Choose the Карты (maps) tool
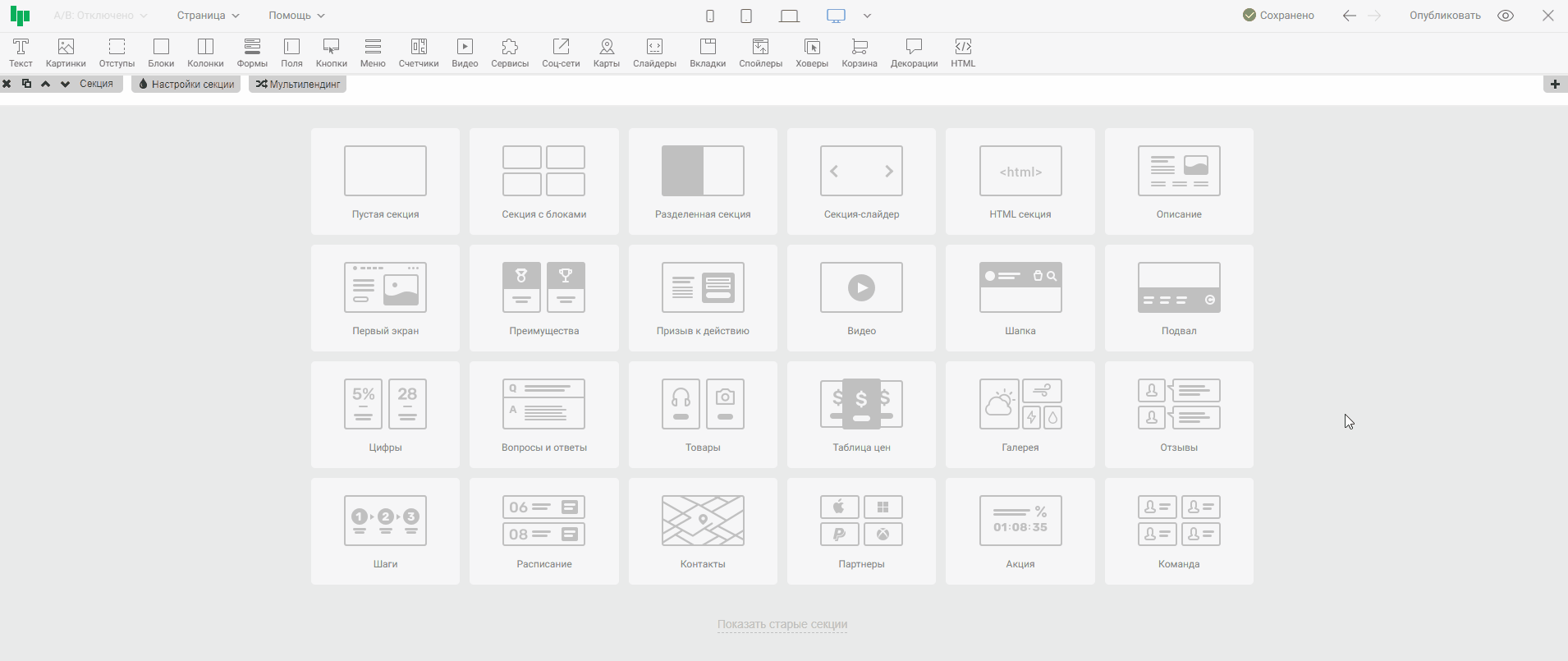This screenshot has width=1568, height=661. (606, 53)
